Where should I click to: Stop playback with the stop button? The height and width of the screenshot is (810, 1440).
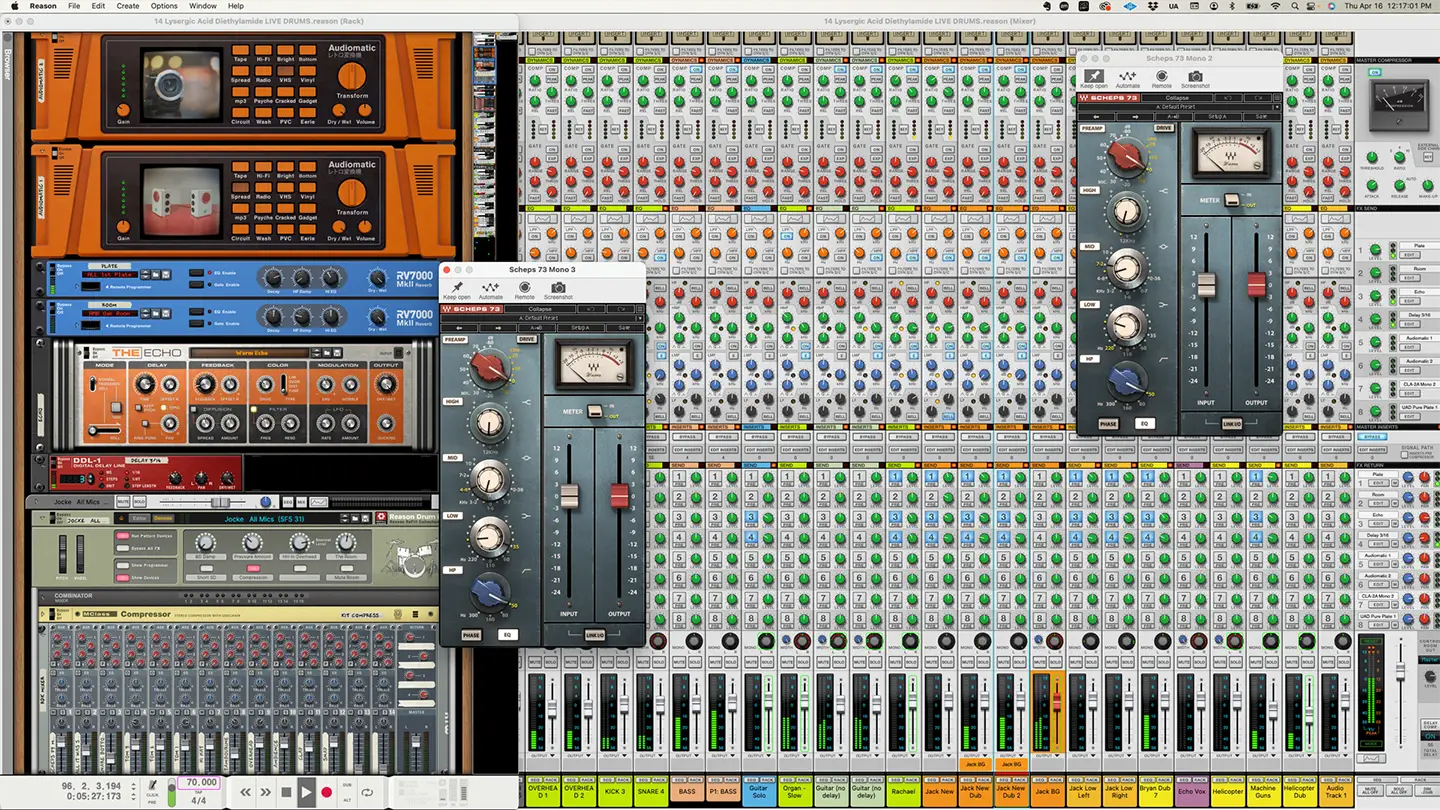(286, 792)
